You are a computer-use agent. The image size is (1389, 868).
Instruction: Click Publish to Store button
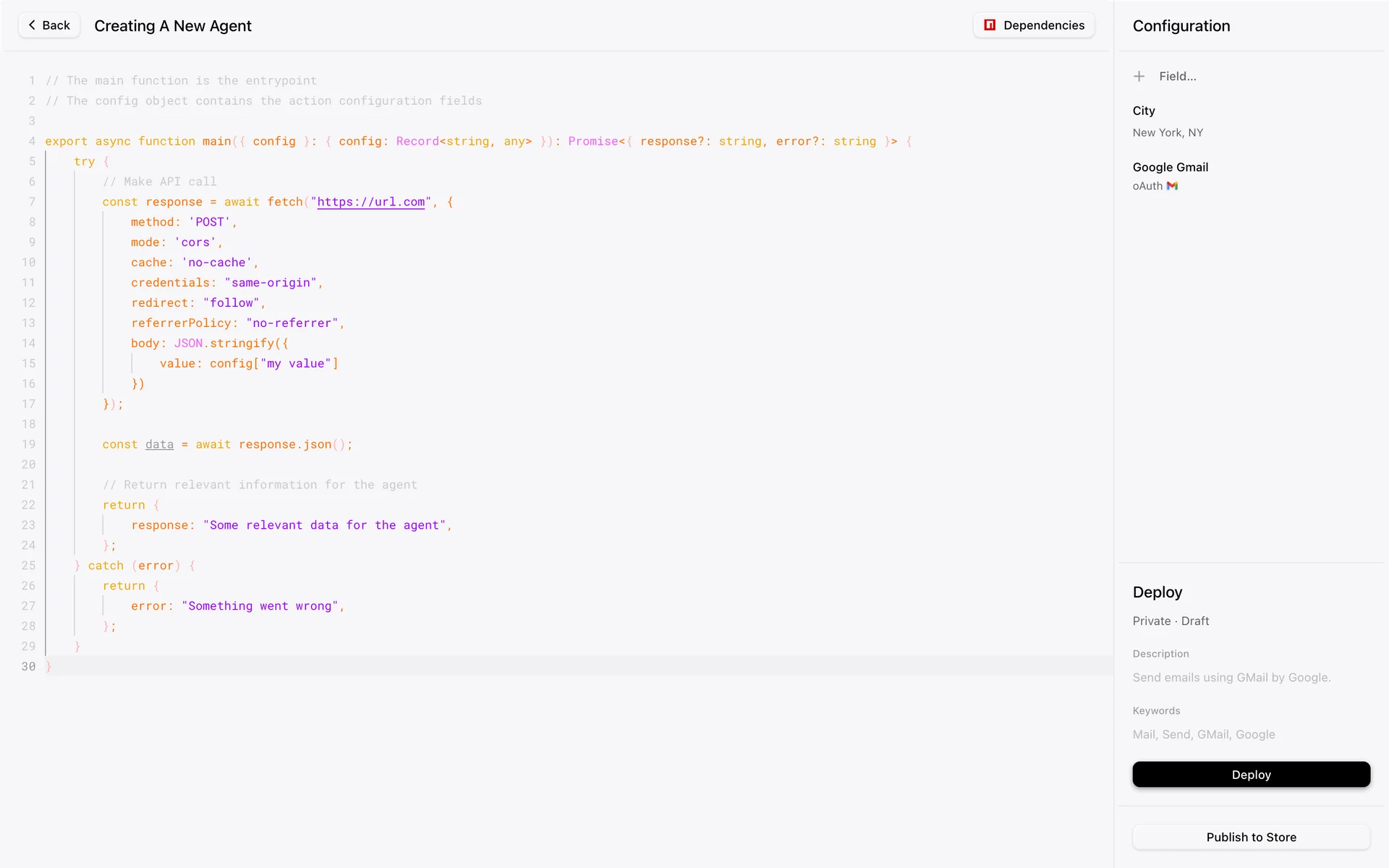(x=1251, y=837)
